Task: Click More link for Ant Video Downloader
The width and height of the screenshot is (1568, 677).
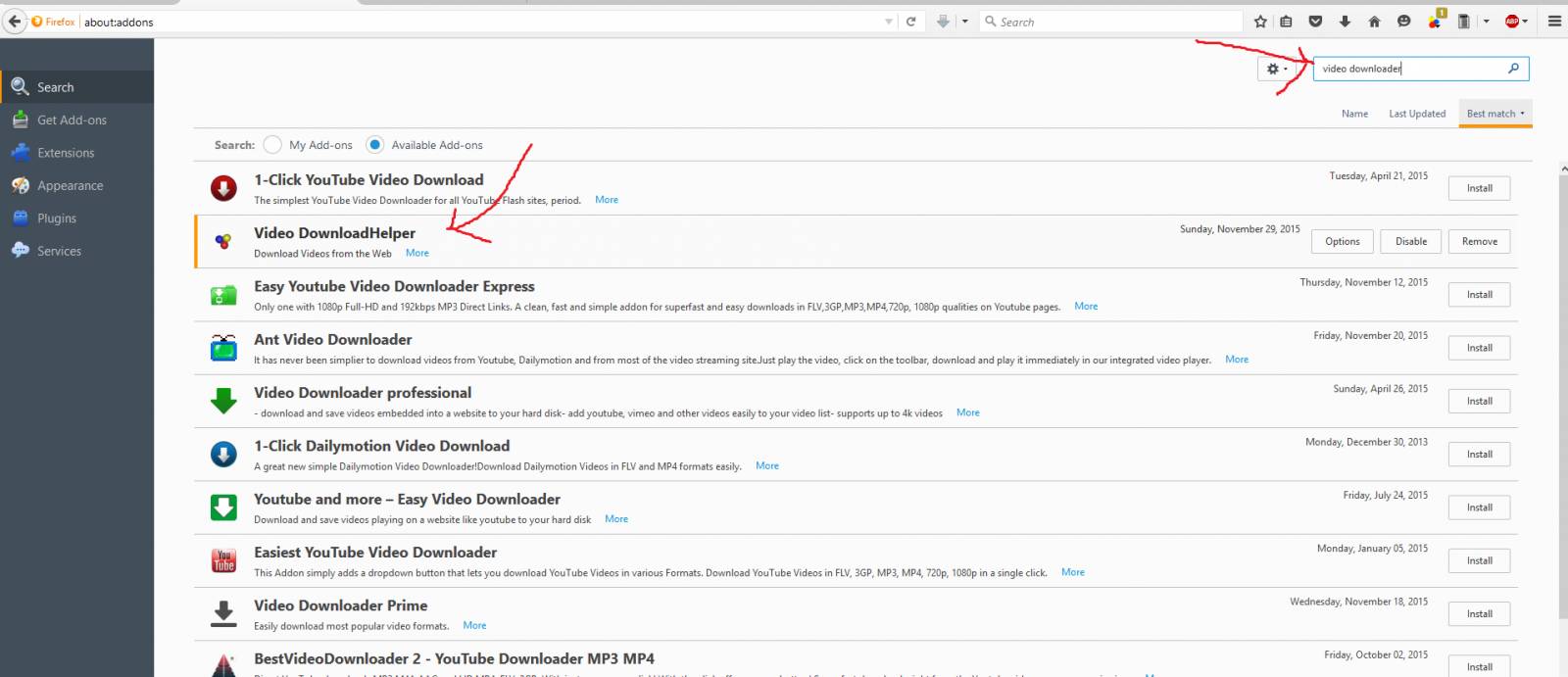Action: [x=1237, y=360]
